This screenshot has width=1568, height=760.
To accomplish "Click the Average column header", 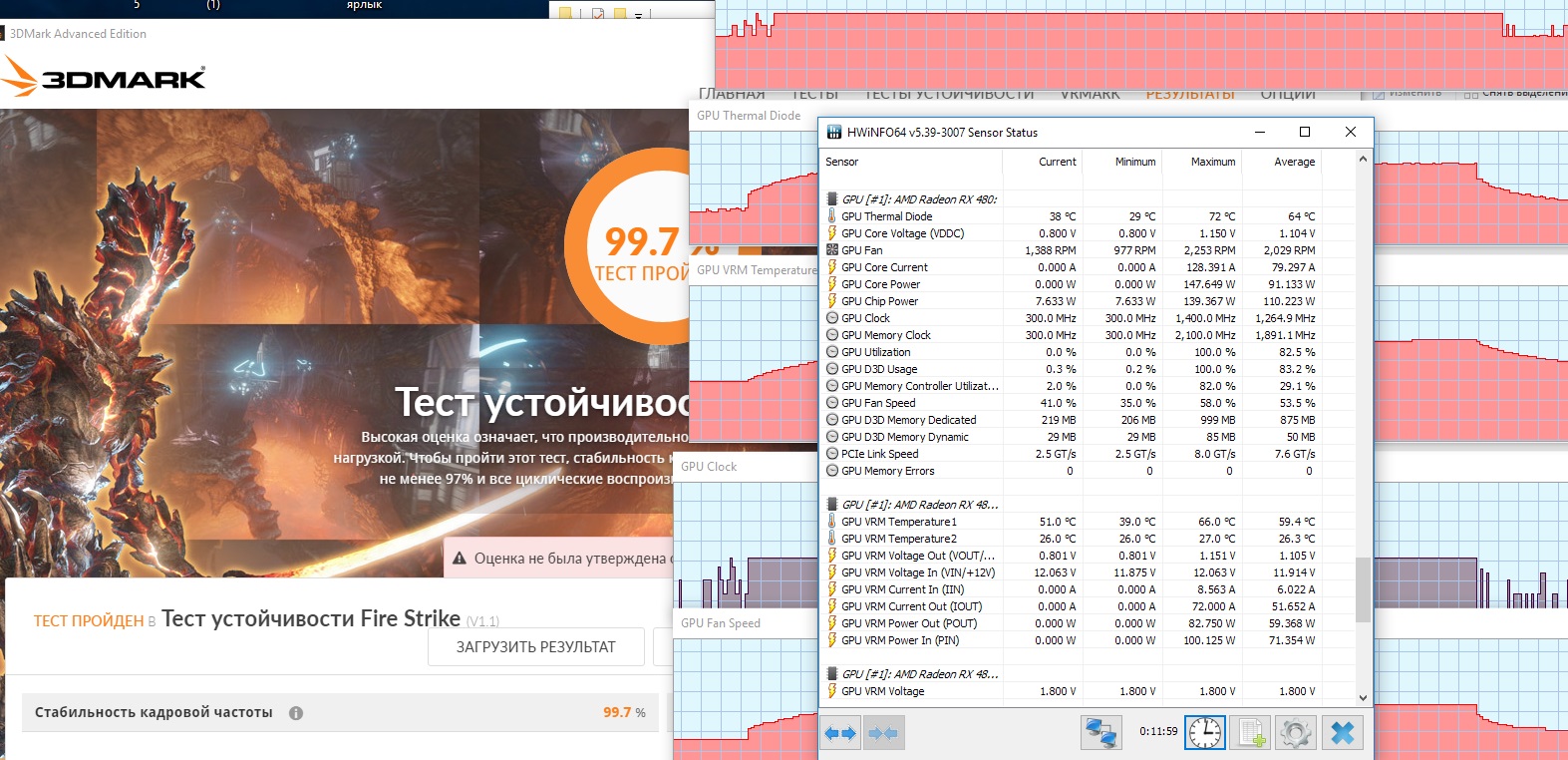I will coord(1295,162).
